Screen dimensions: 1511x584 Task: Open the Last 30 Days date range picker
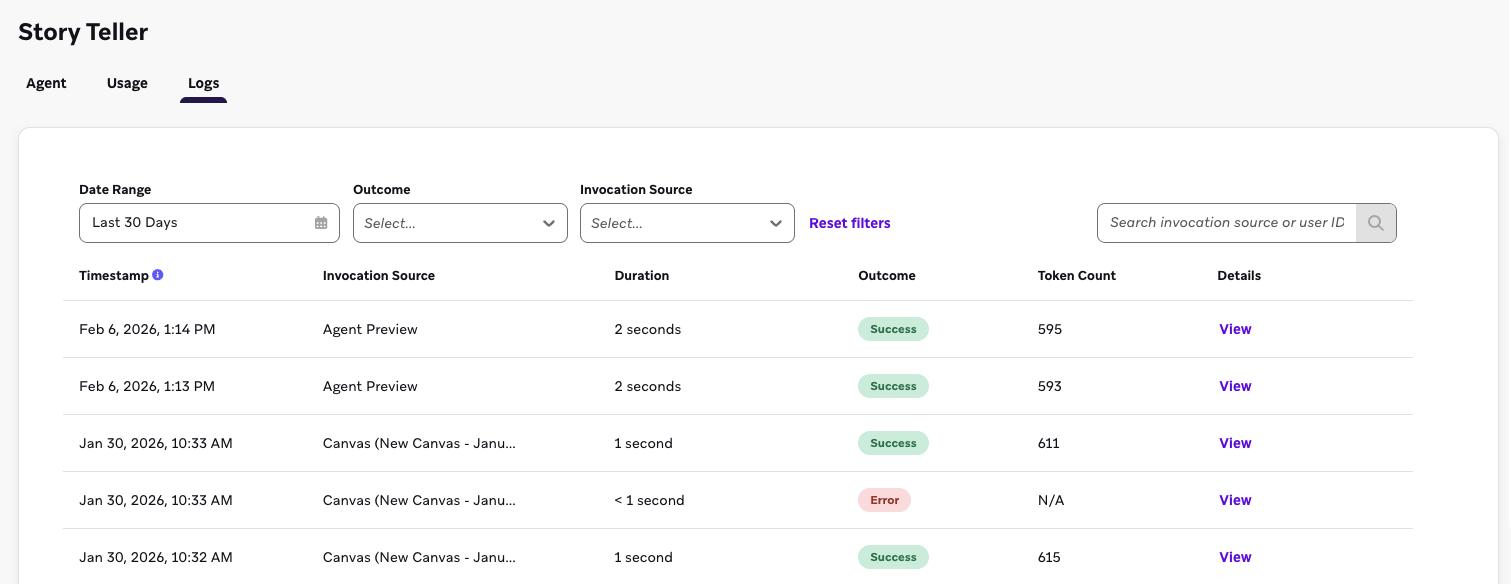tap(200, 223)
